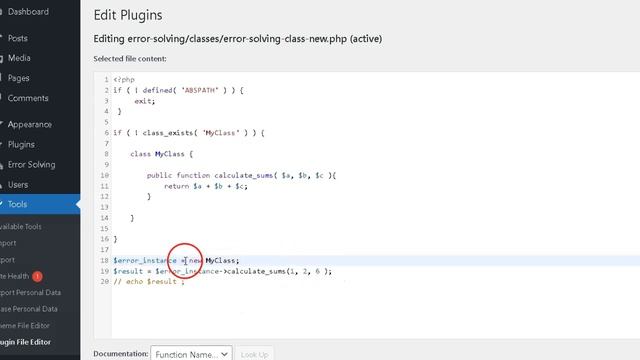Click the 'exit;' code line
Image resolution: width=640 pixels, height=360 pixels.
145,101
